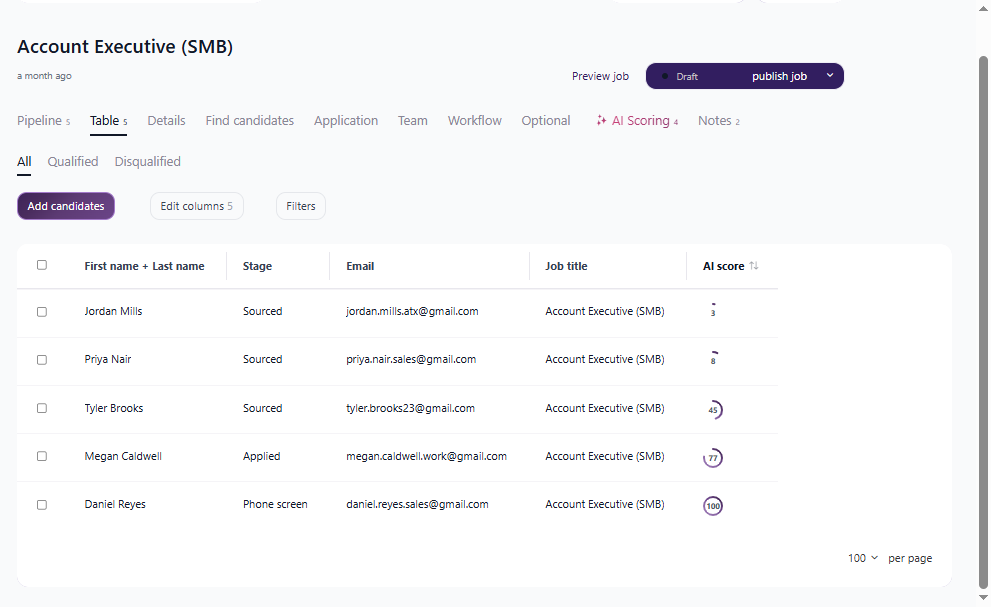Image resolution: width=991 pixels, height=607 pixels.
Task: Expand the publish job dropdown chevron
Action: click(830, 75)
